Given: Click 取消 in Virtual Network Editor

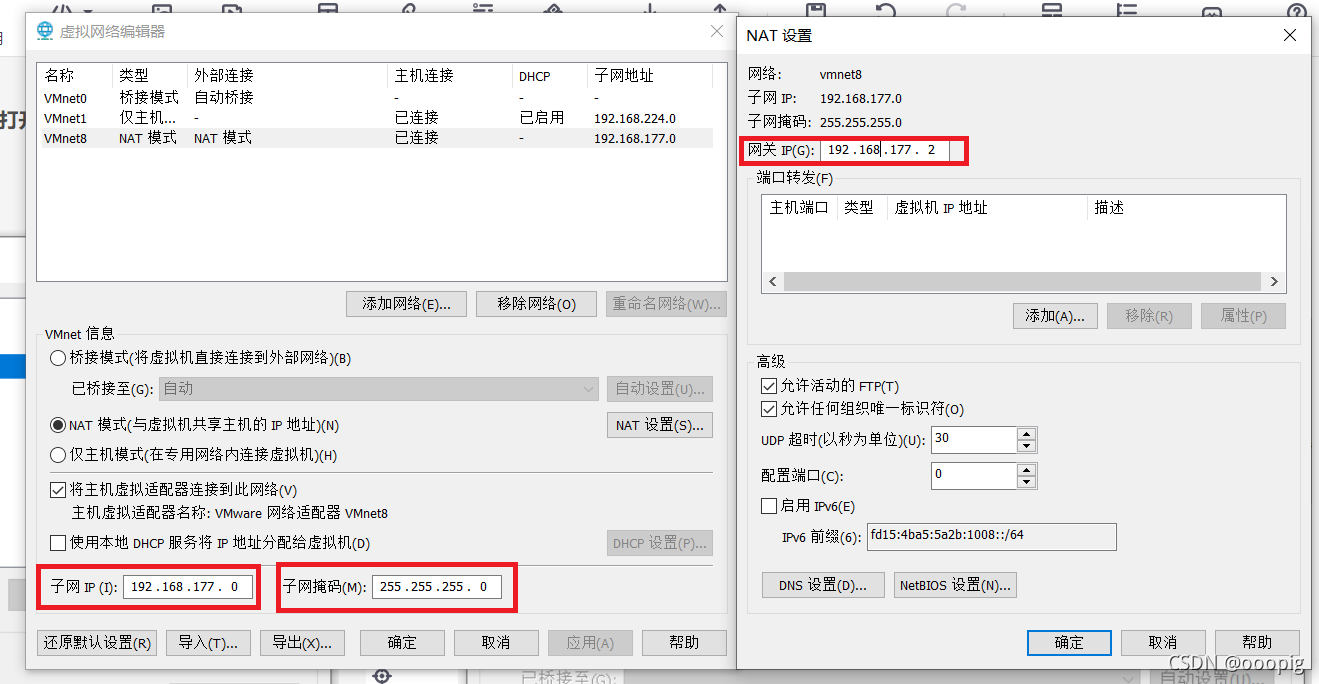Looking at the screenshot, I should point(496,642).
